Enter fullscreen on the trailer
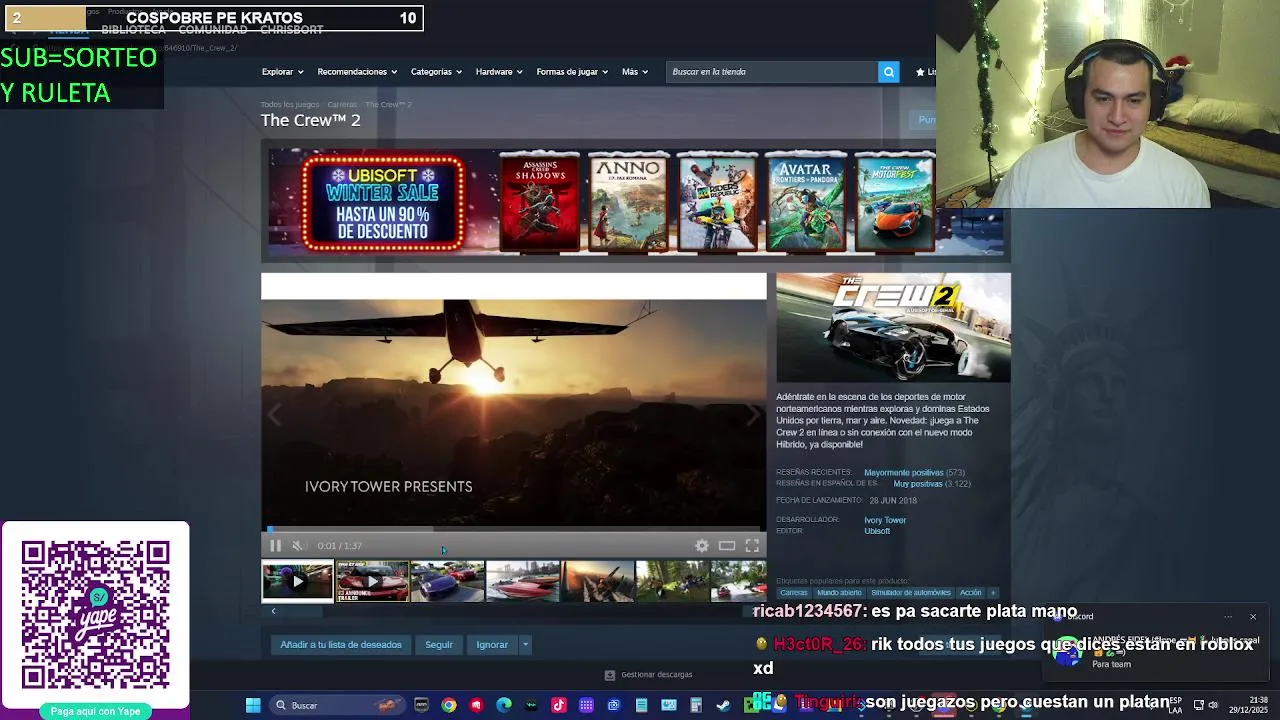 (752, 545)
